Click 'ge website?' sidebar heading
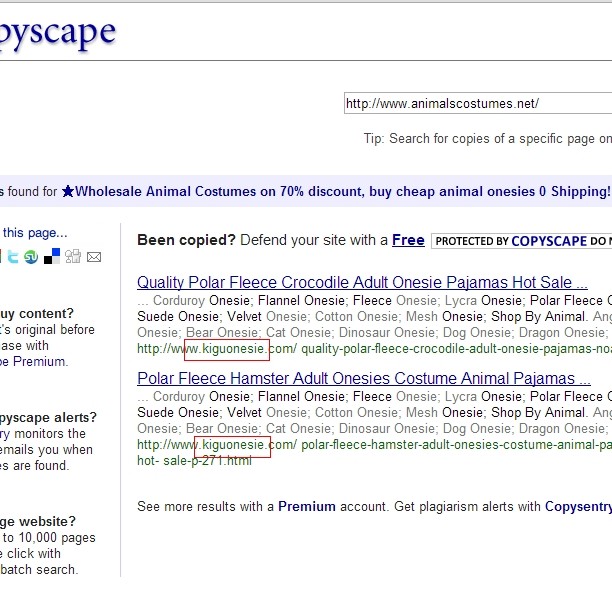 (x=38, y=522)
